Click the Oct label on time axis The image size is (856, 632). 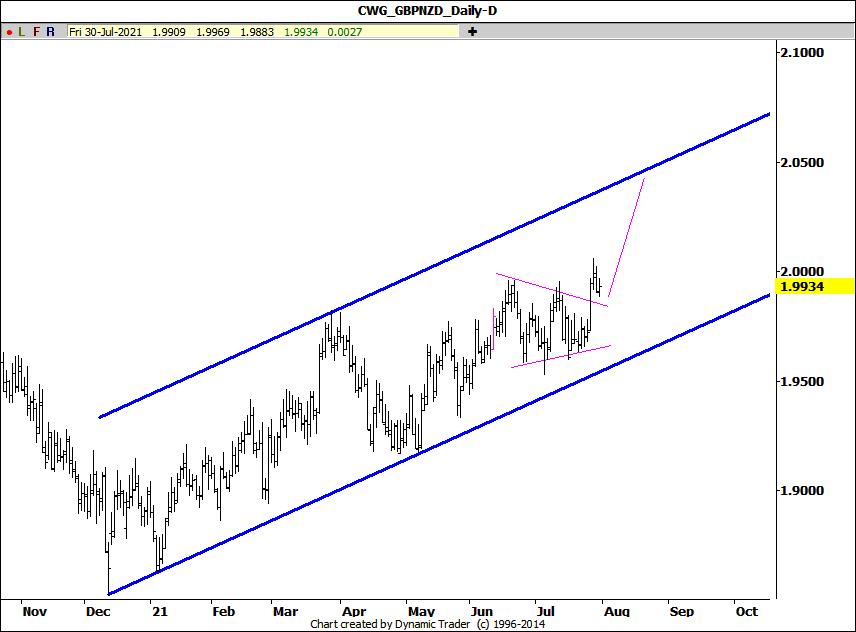click(x=747, y=611)
